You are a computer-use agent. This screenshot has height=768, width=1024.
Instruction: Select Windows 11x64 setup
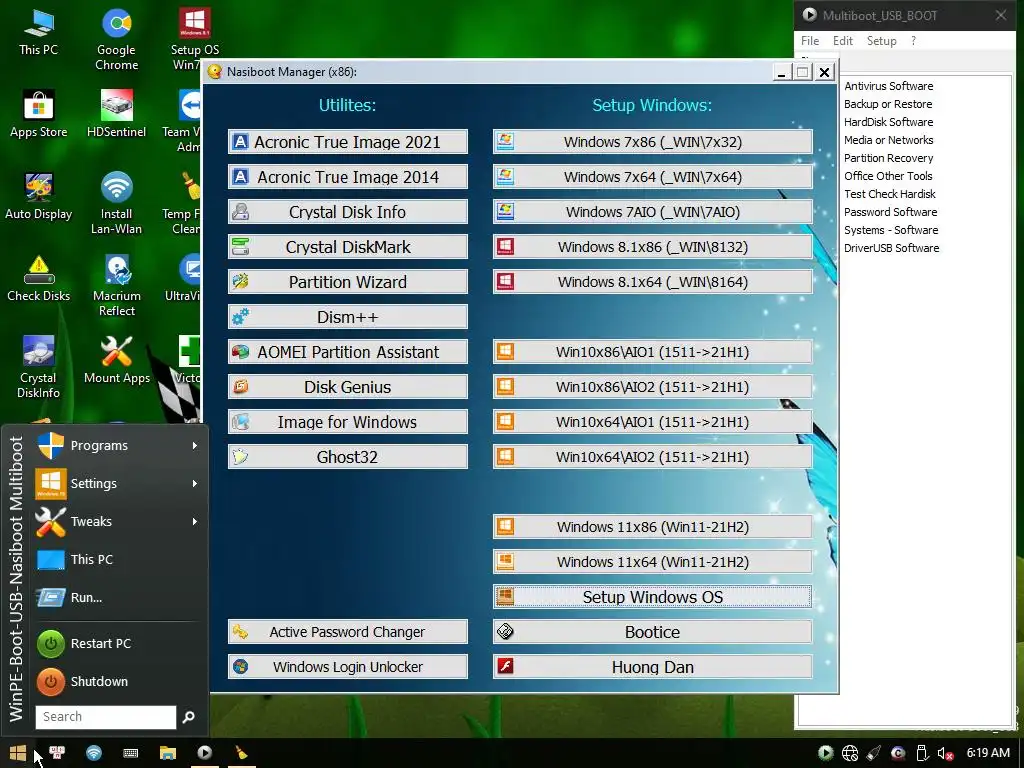(x=652, y=562)
